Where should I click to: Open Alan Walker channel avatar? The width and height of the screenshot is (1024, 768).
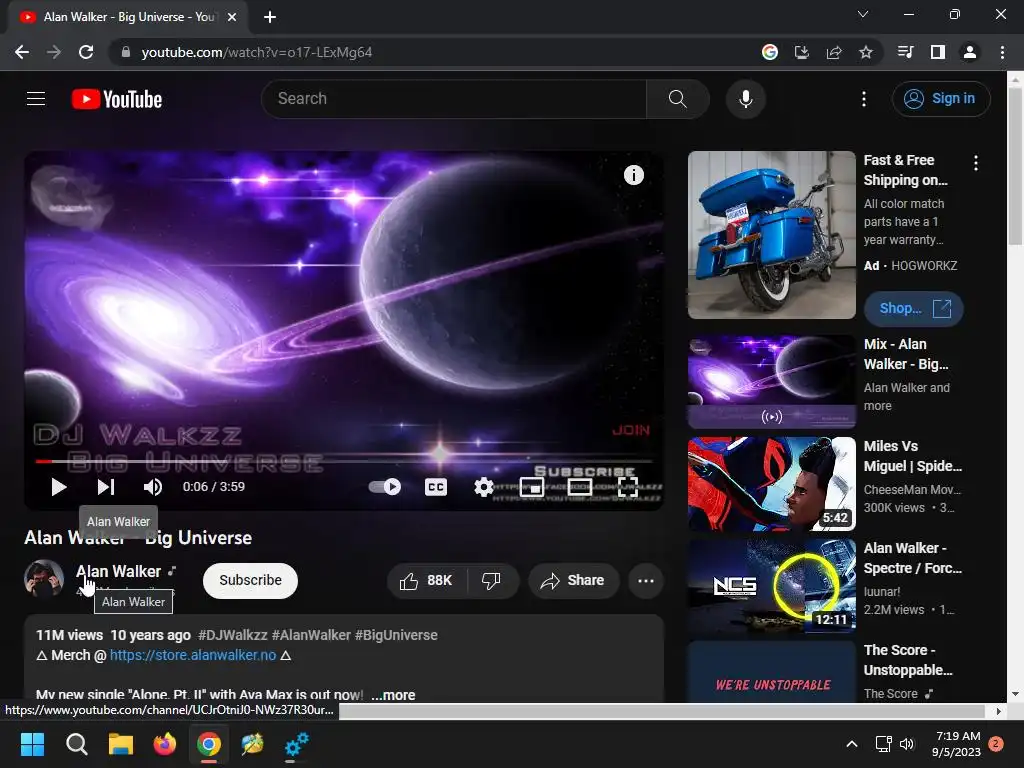(44, 579)
